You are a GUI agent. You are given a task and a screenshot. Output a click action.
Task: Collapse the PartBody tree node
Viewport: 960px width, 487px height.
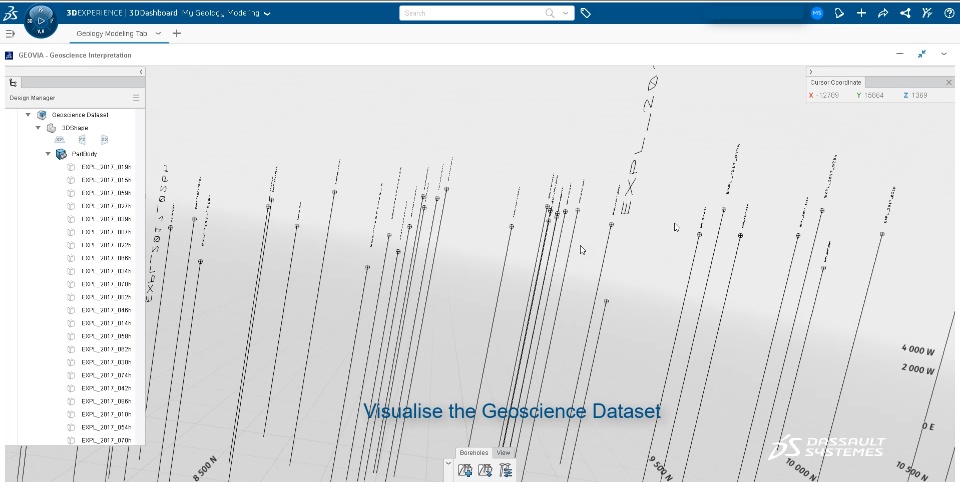(x=48, y=154)
